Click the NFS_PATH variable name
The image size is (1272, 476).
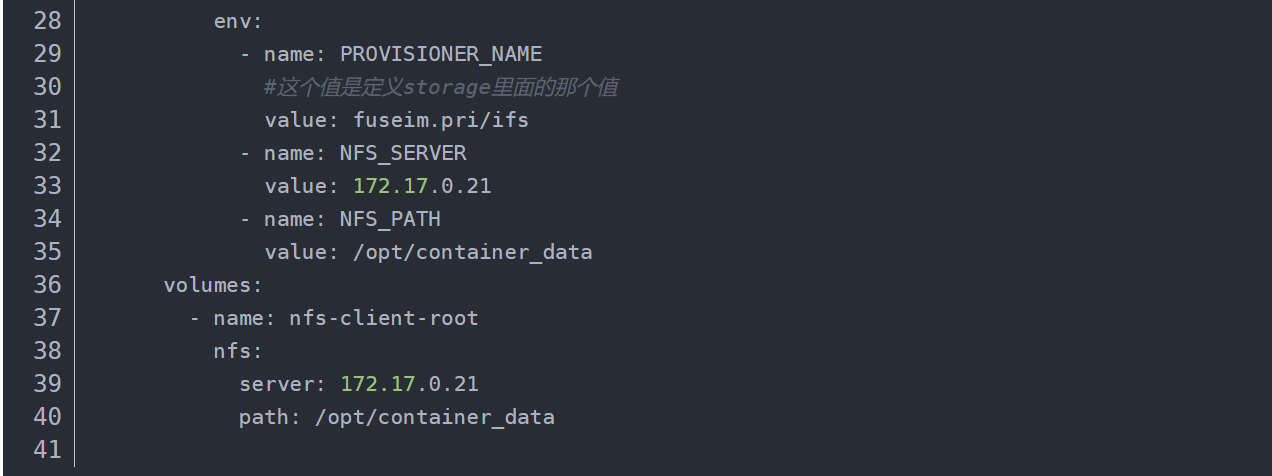pos(390,219)
